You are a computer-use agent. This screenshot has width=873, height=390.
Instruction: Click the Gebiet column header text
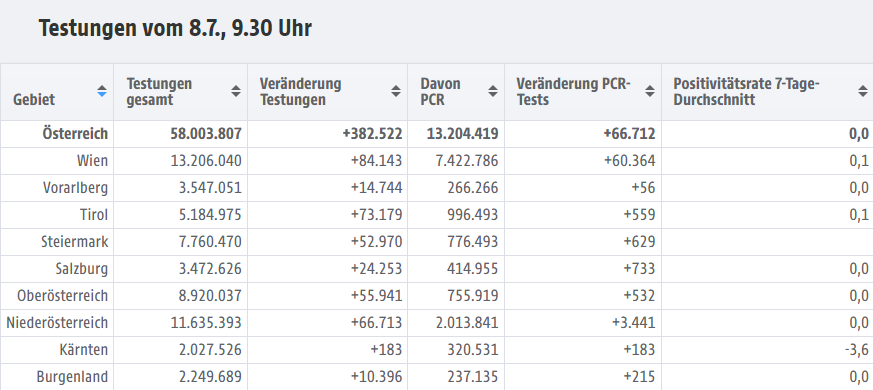tap(34, 100)
